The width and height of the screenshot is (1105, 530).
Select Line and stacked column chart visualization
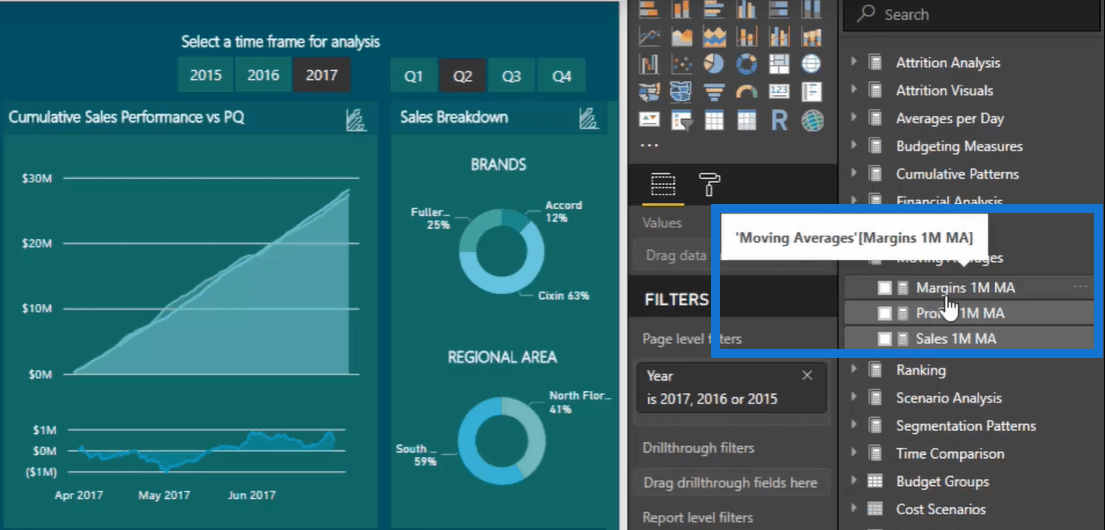click(747, 36)
